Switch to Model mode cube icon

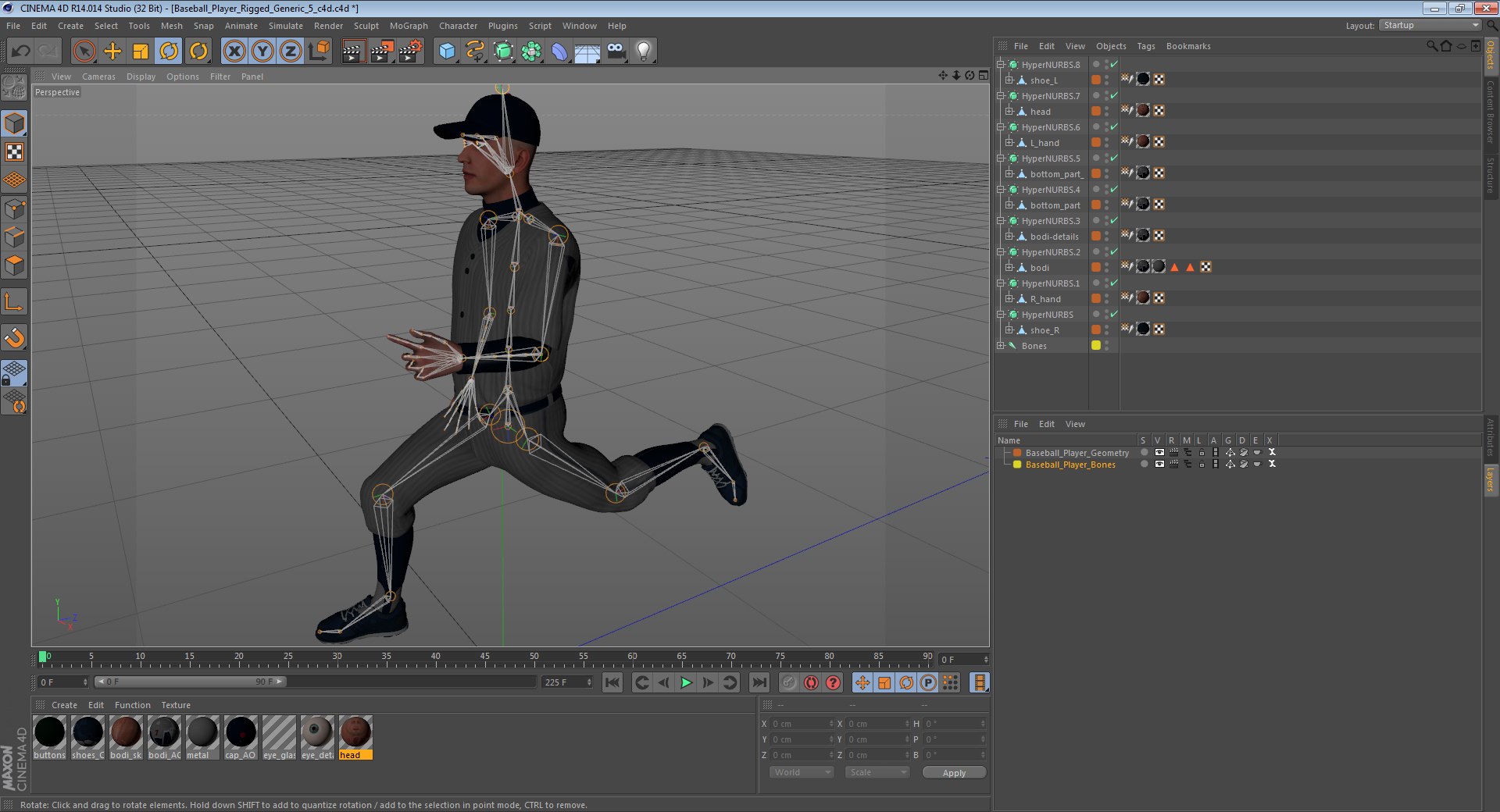(x=15, y=123)
